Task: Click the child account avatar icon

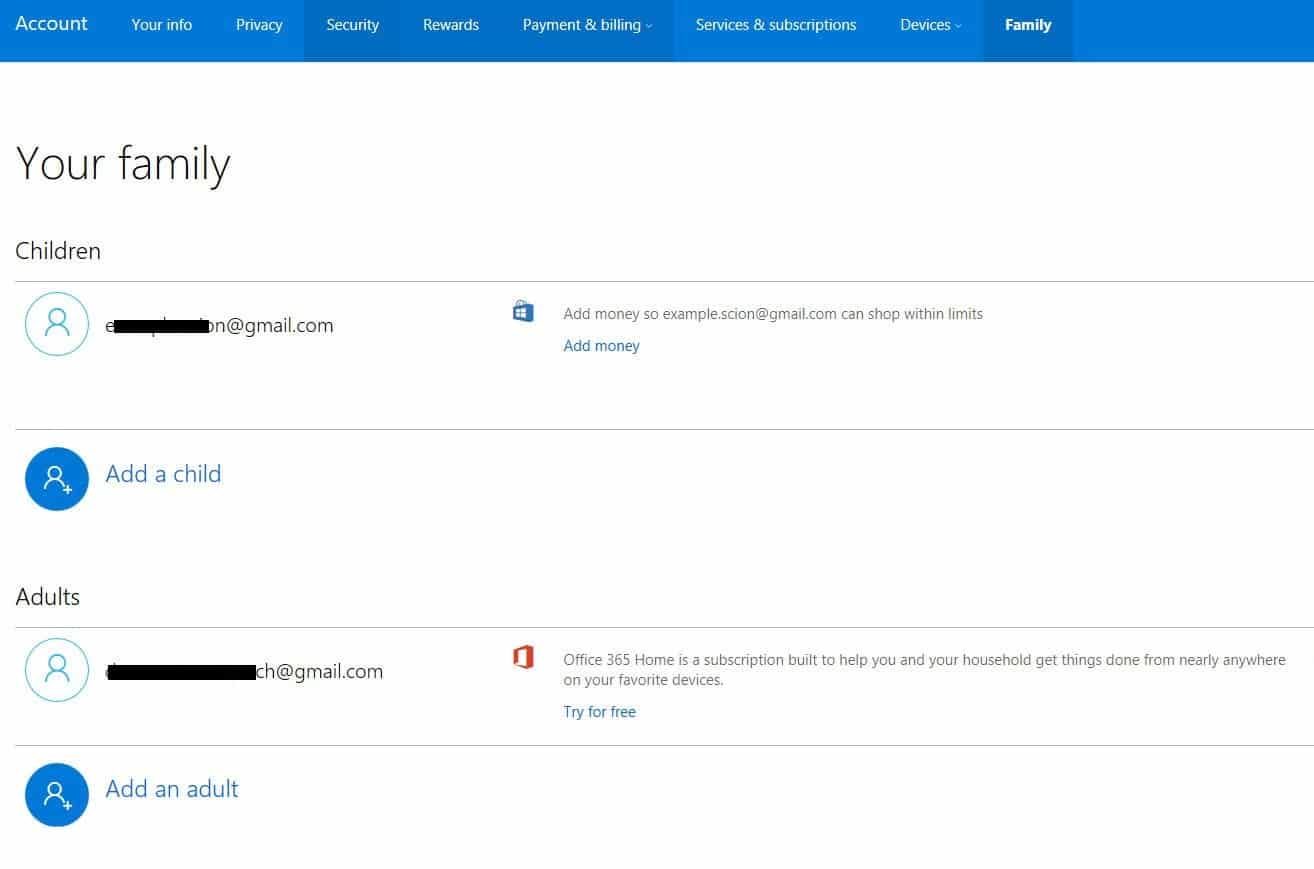Action: click(57, 324)
